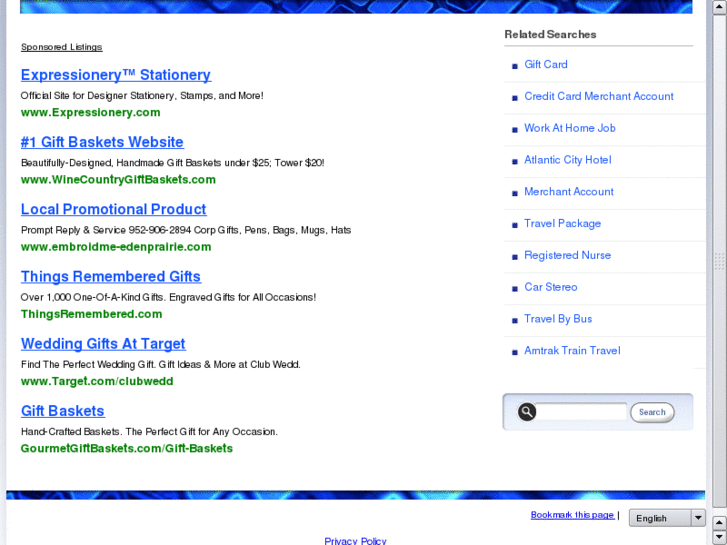Click text 'Hand-Crafted Baskets. The Perfect Gift'
The width and height of the screenshot is (727, 545).
point(108,432)
